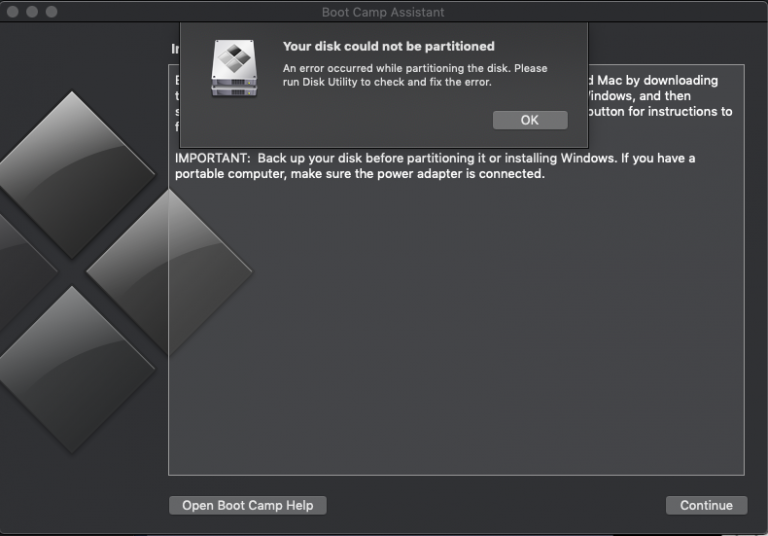This screenshot has width=768, height=536.
Task: Click the 'Your disk could not be partitioned' heading
Action: (x=388, y=47)
